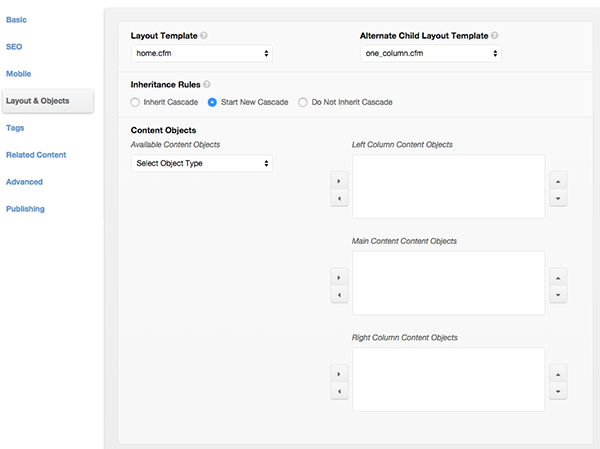Open the Alternate Child Layout Template dropdown
The width and height of the screenshot is (600, 449).
pyautogui.click(x=430, y=53)
